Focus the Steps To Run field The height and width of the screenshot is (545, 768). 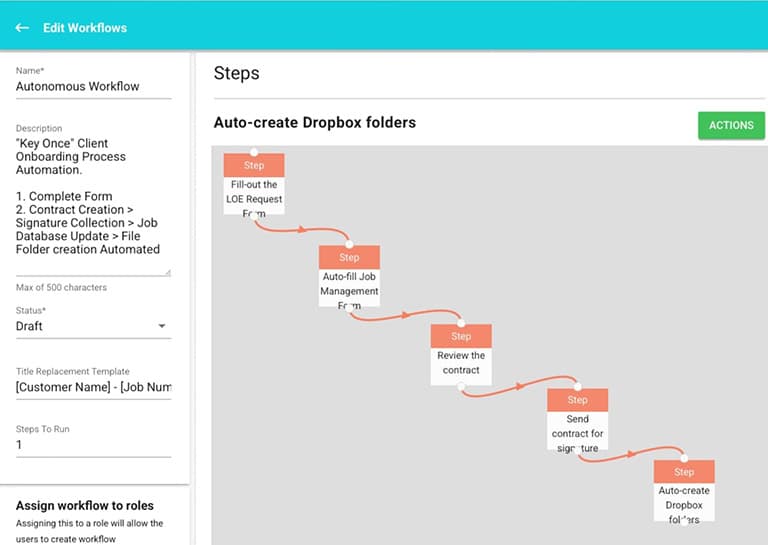(x=93, y=445)
